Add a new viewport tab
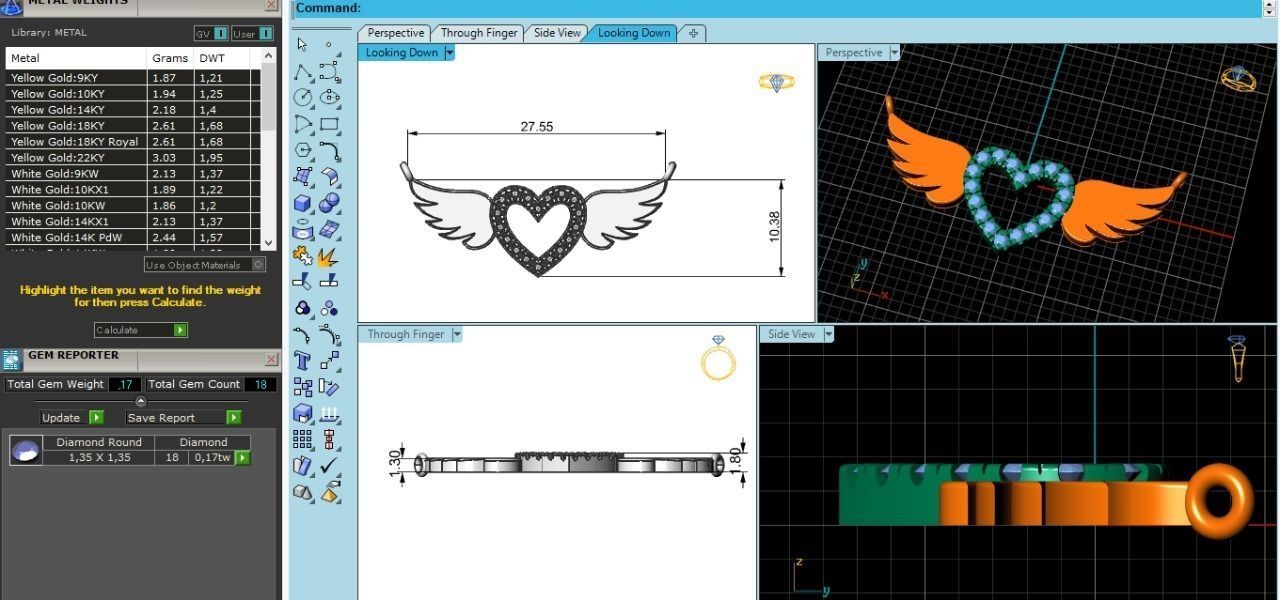Image resolution: width=1280 pixels, height=600 pixels. 693,33
